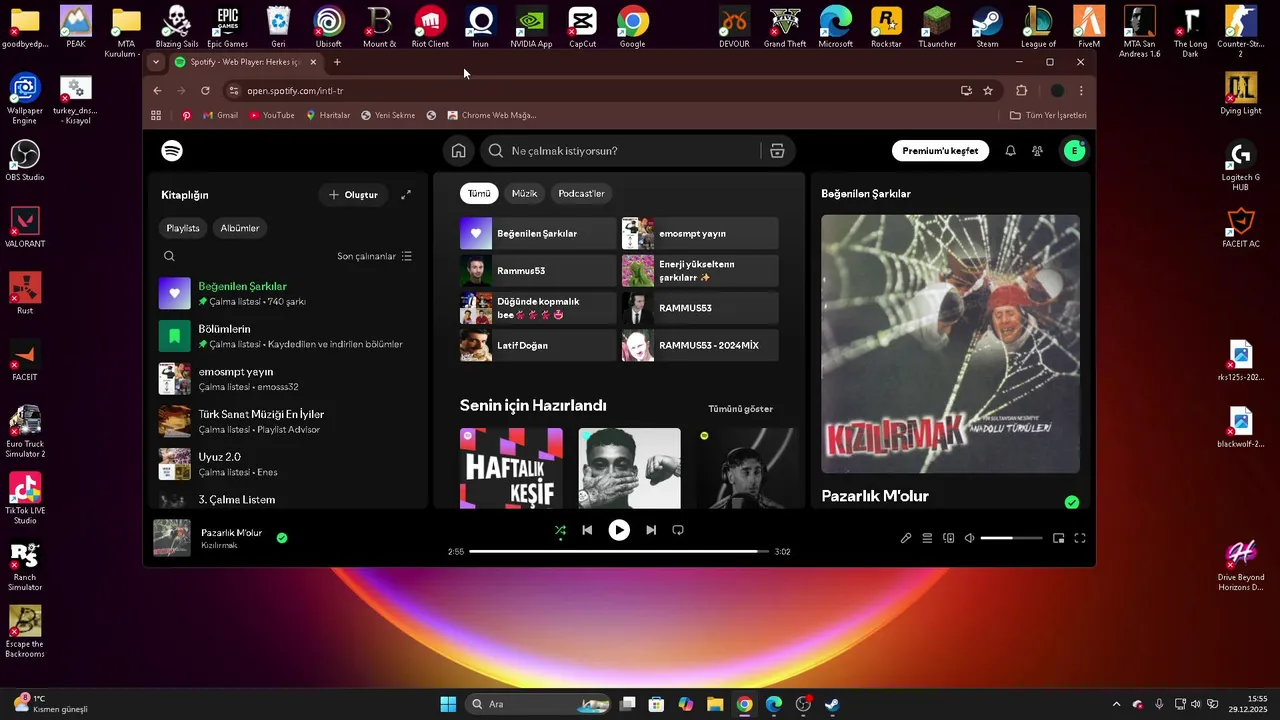The height and width of the screenshot is (720, 1280).
Task: Adjust the Spotify volume slider
Action: point(1010,538)
